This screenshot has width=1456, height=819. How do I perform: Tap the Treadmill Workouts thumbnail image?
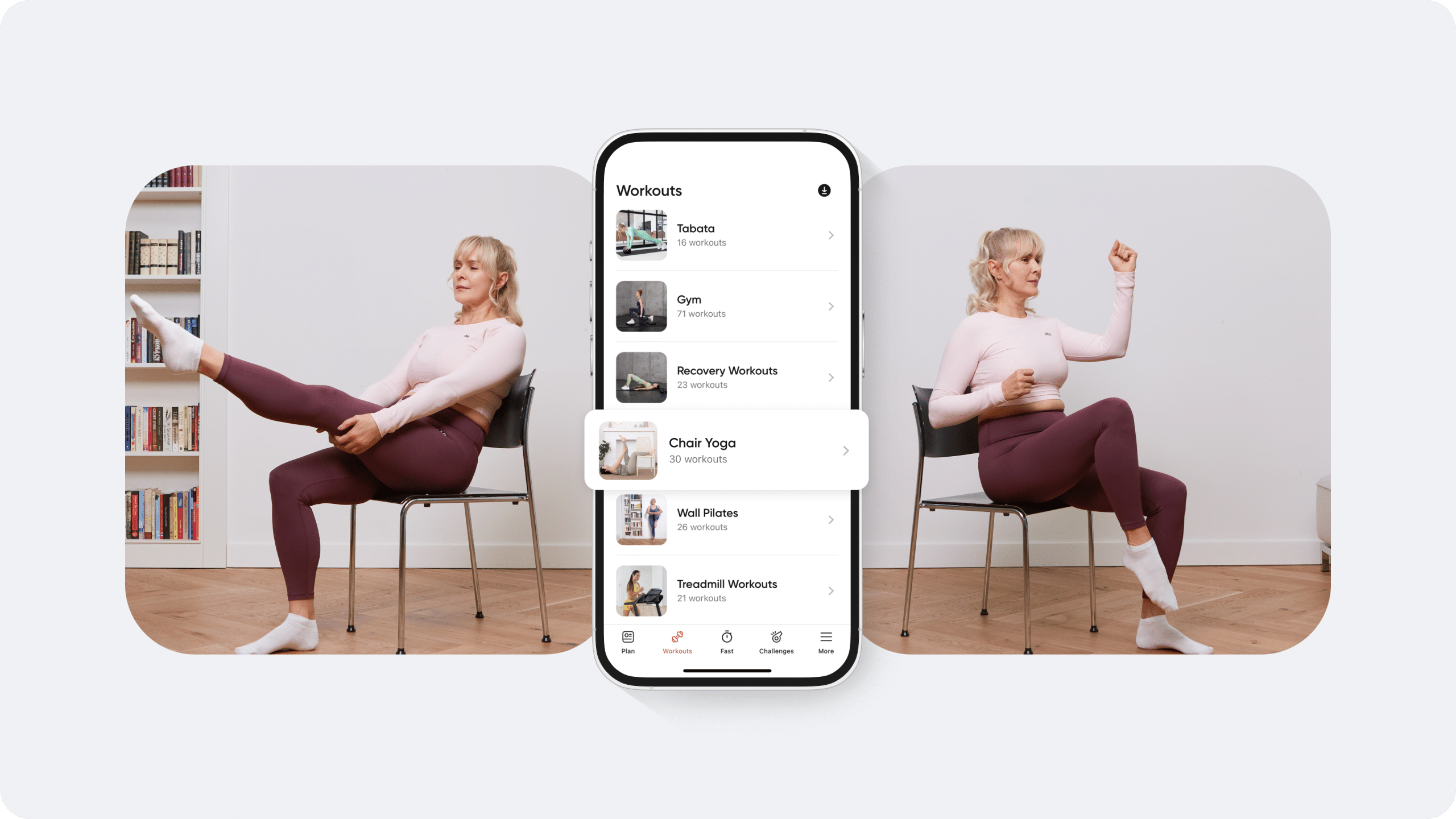click(x=641, y=590)
